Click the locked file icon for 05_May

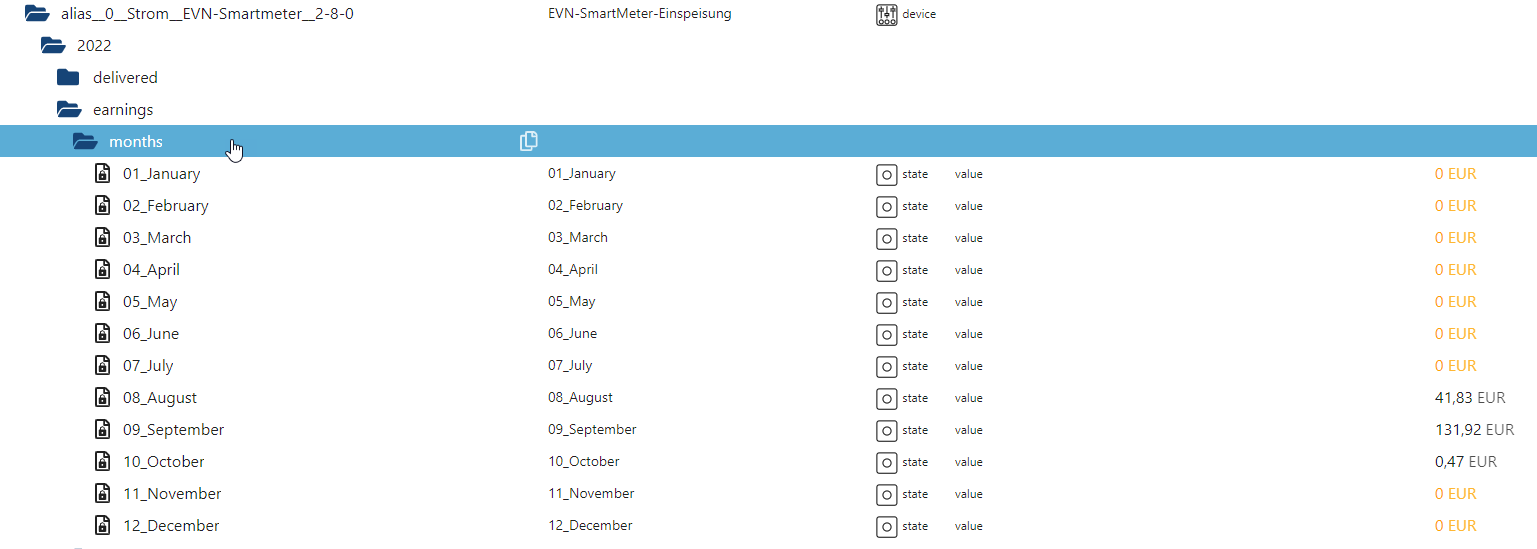click(x=102, y=301)
